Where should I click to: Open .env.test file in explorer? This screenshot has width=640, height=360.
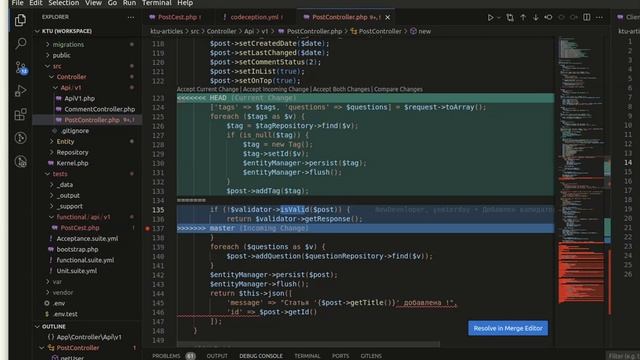pyautogui.click(x=65, y=314)
